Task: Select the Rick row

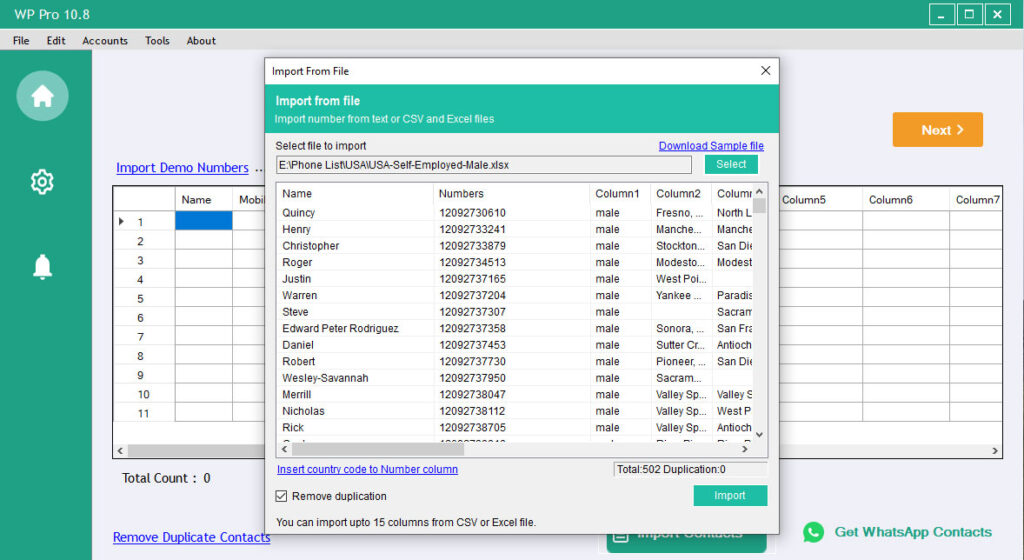Action: pos(515,428)
